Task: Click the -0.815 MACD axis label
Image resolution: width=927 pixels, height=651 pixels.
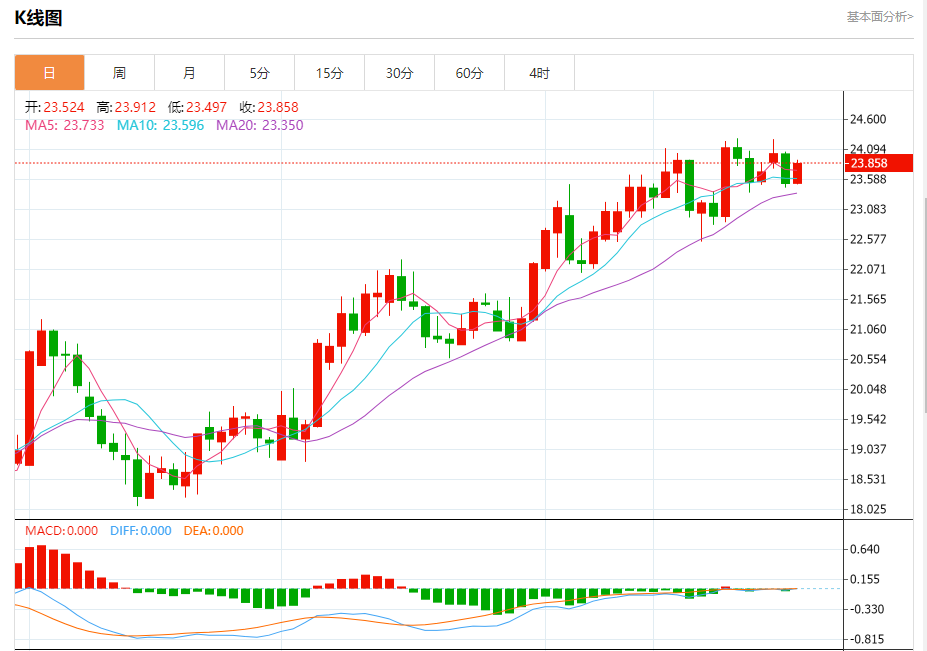Action: point(866,639)
